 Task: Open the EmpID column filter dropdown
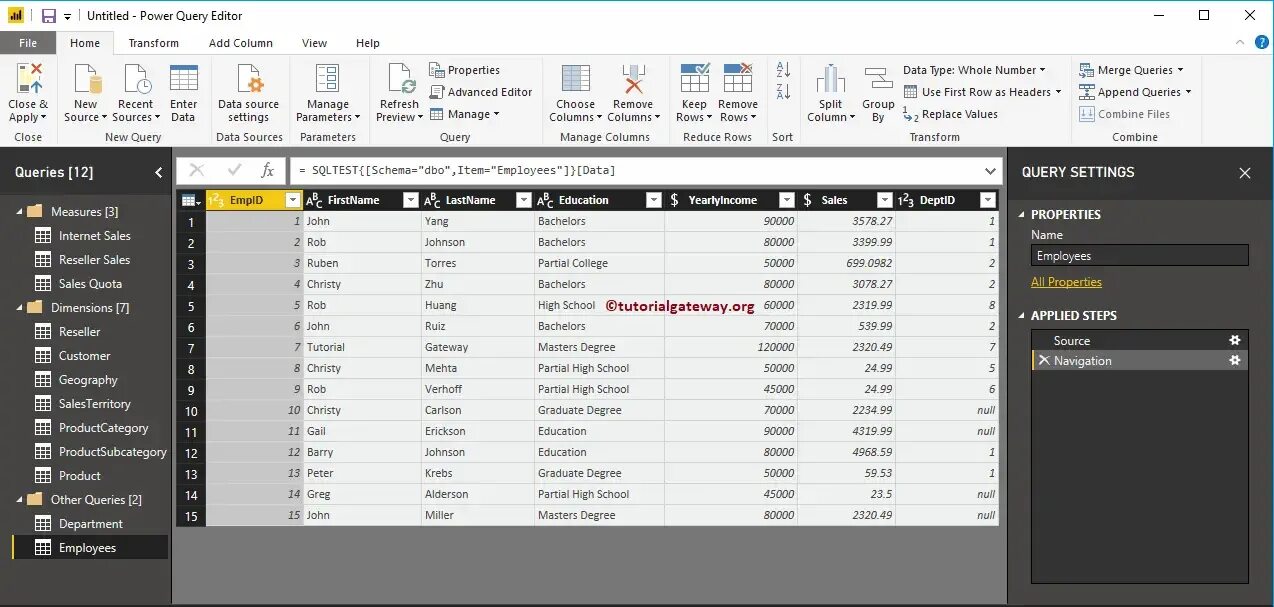292,200
